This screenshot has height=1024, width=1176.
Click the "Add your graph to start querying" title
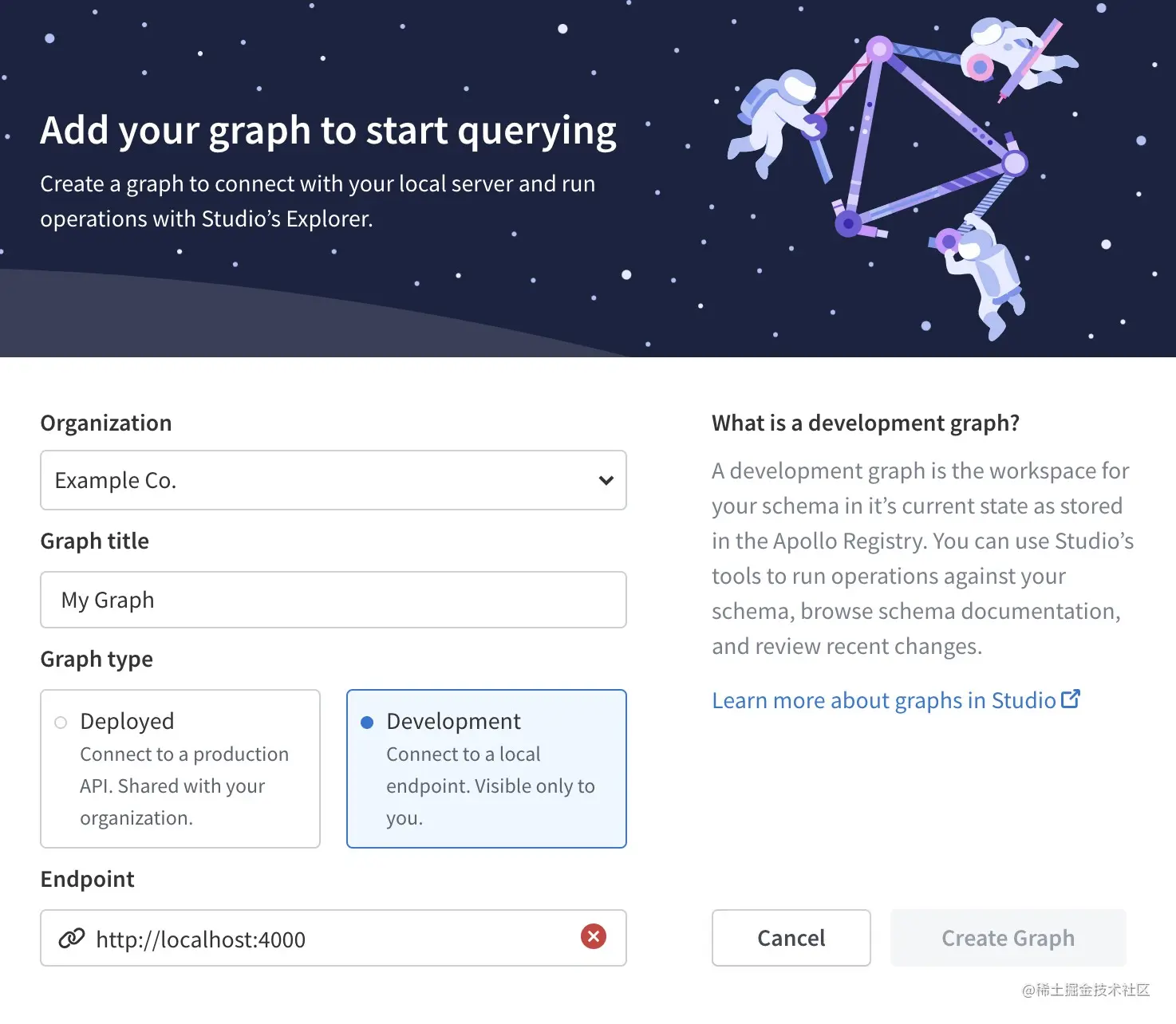[328, 130]
